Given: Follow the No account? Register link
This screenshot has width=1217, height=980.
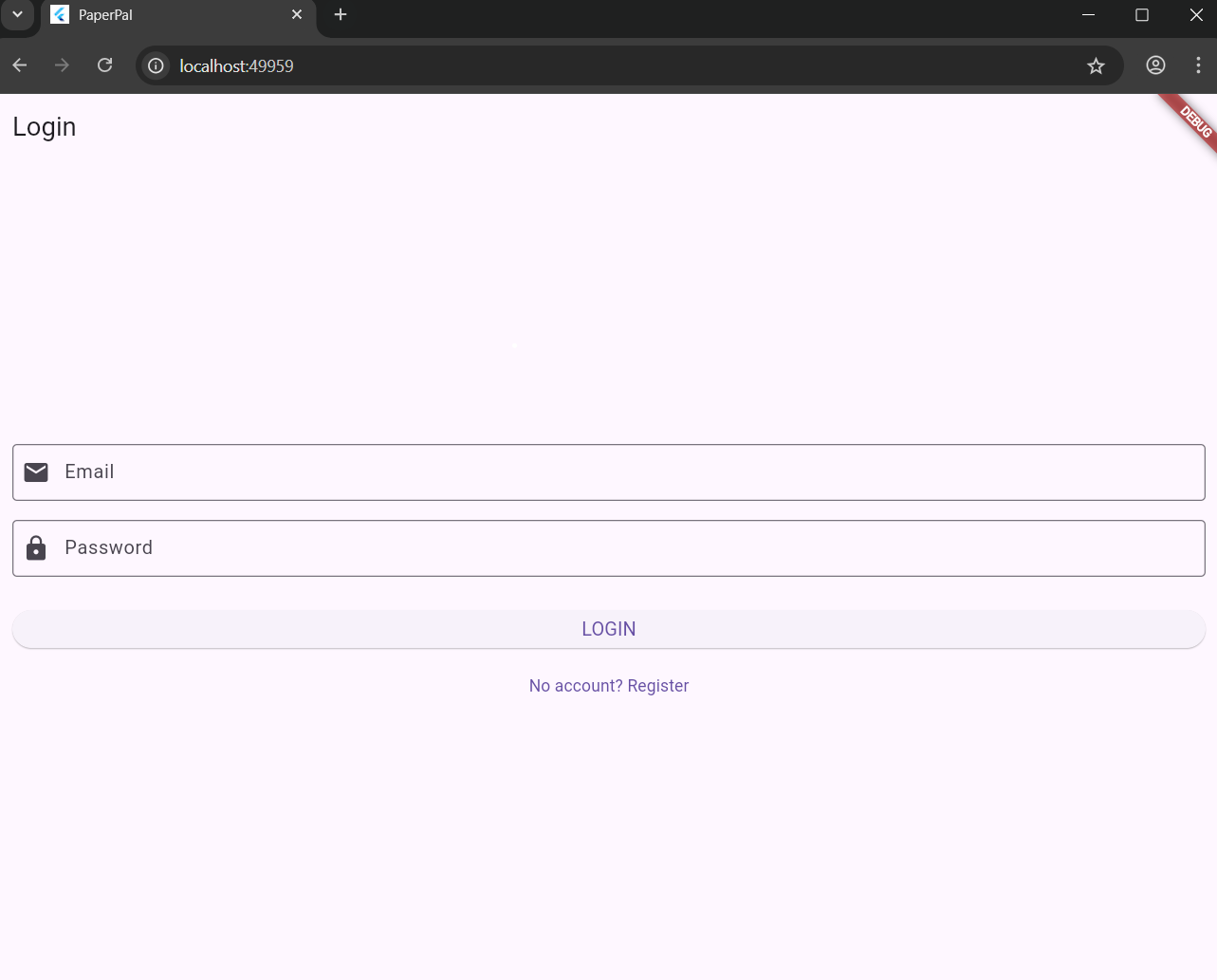Looking at the screenshot, I should [x=609, y=686].
